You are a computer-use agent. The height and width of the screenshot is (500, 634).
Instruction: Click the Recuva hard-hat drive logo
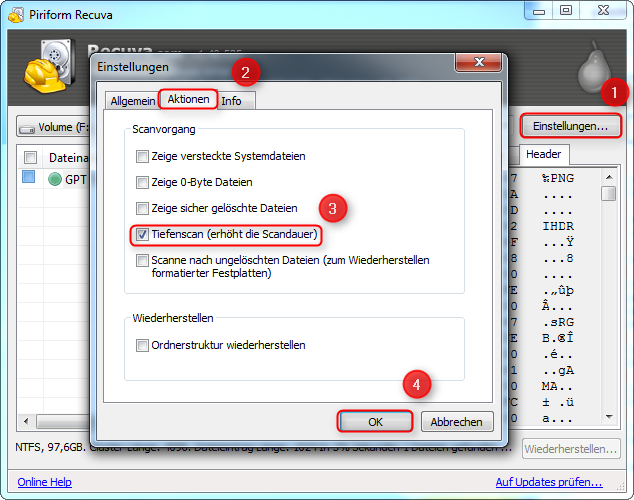(49, 66)
